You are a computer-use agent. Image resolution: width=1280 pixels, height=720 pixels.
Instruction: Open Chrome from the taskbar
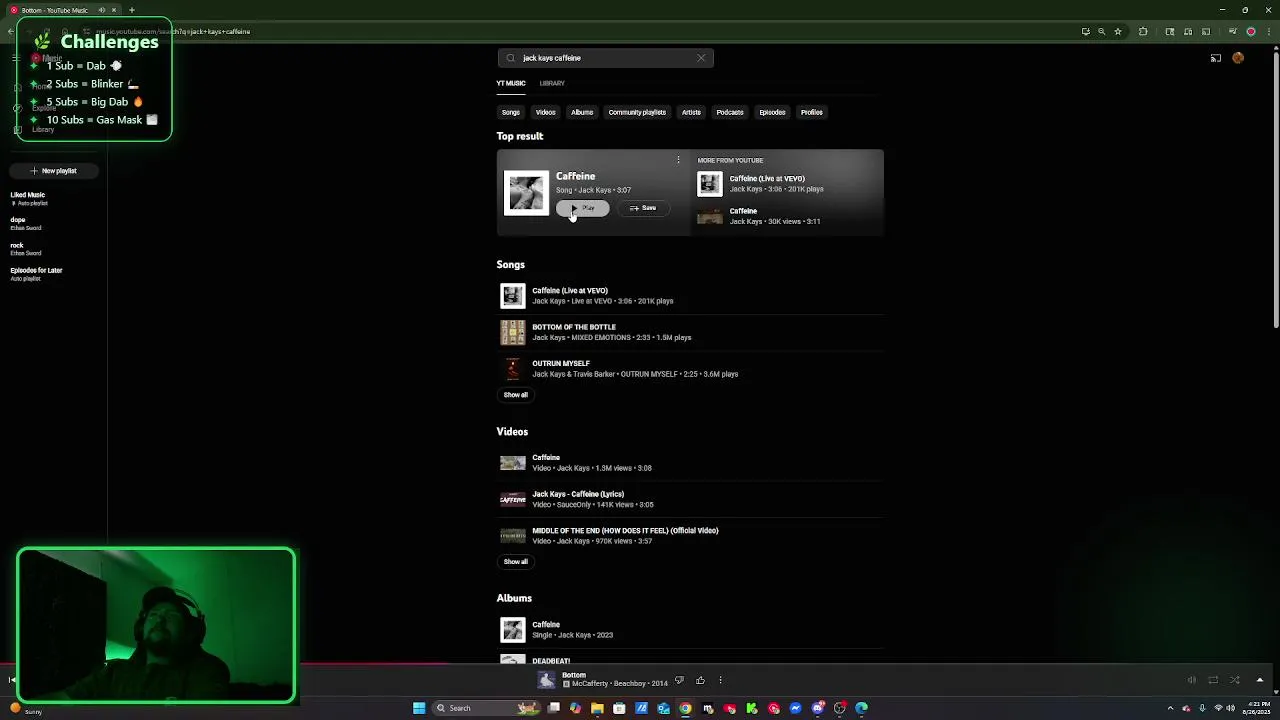pyautogui.click(x=685, y=708)
